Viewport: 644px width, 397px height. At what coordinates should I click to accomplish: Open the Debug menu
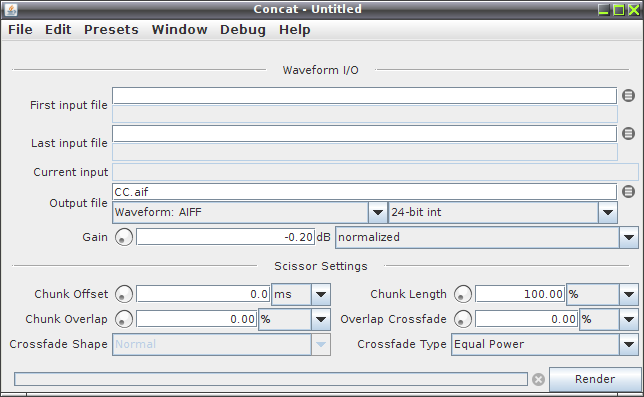click(243, 30)
